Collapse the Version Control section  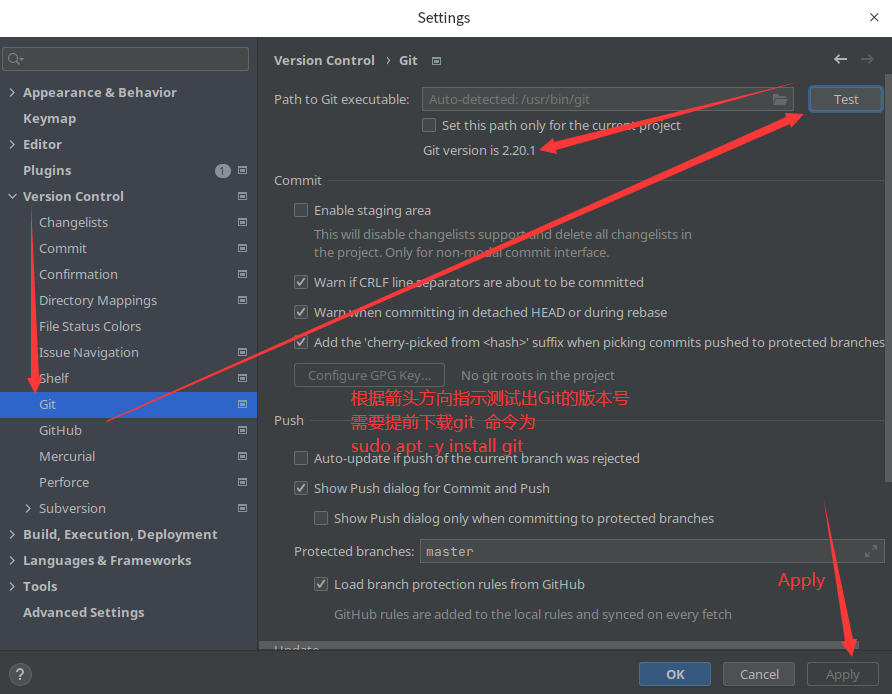point(12,196)
